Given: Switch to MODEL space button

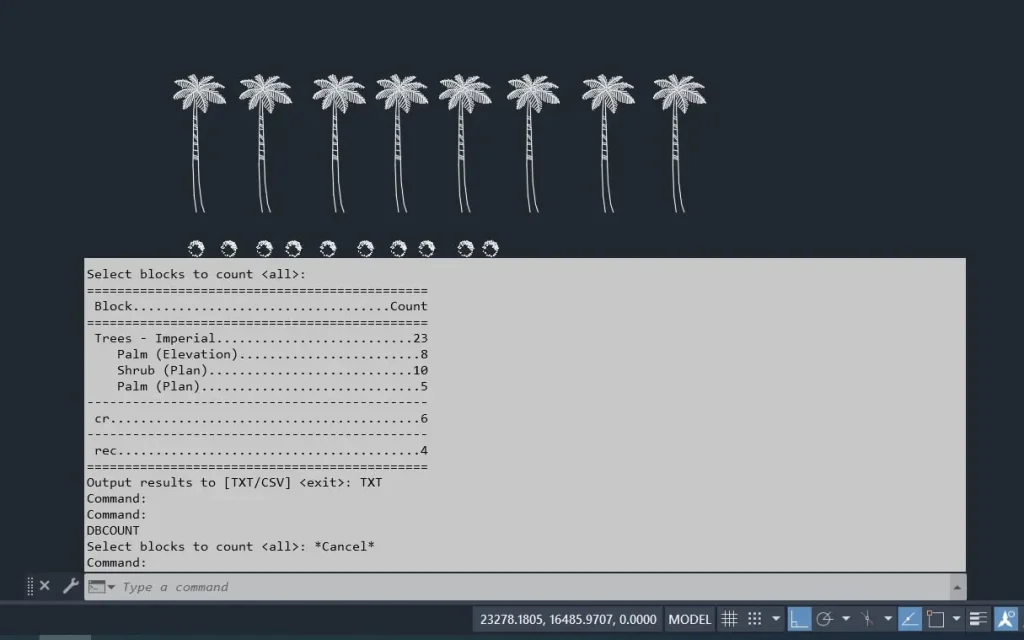Looking at the screenshot, I should coord(689,619).
